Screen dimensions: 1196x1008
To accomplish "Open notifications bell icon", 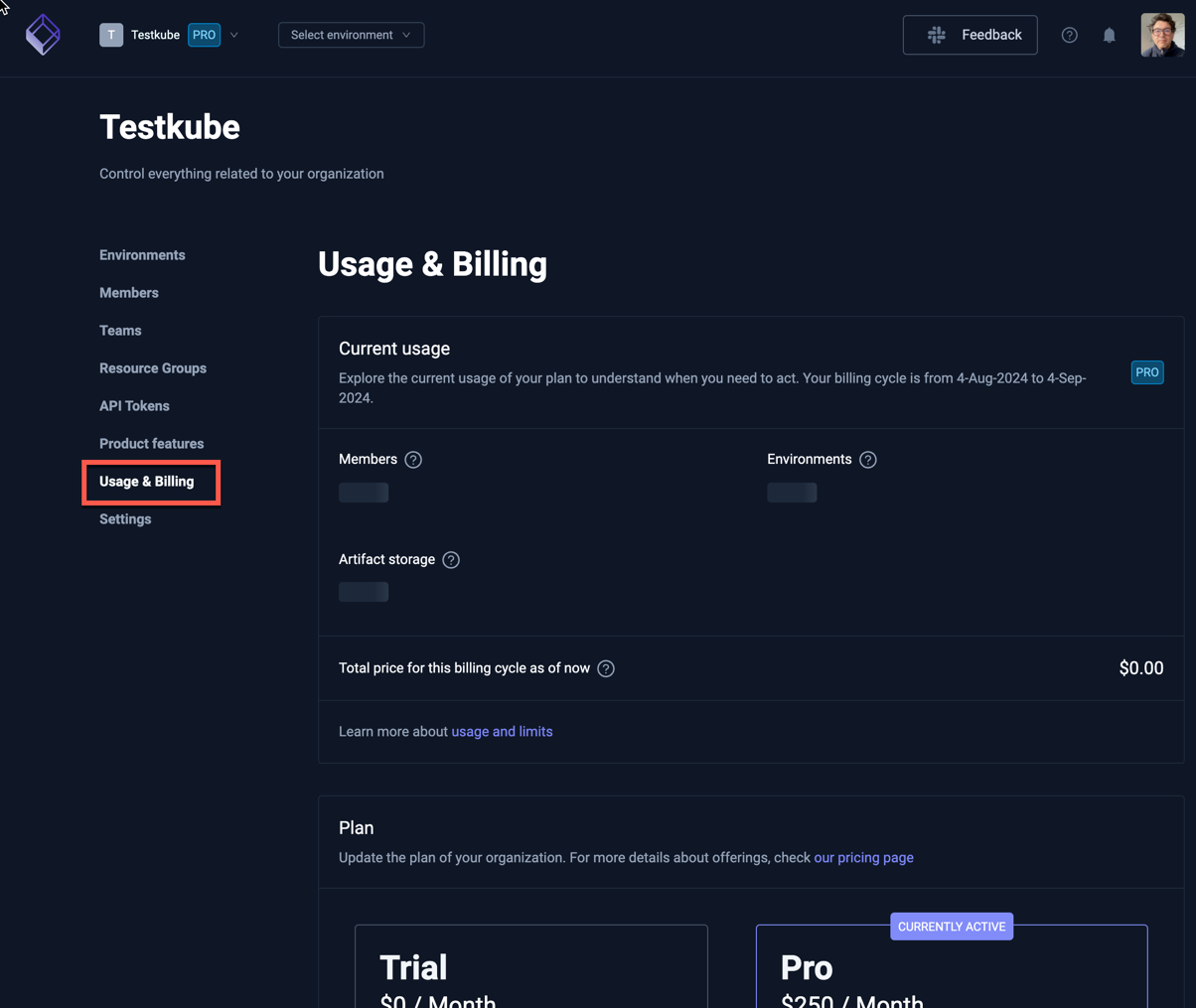I will point(1109,35).
